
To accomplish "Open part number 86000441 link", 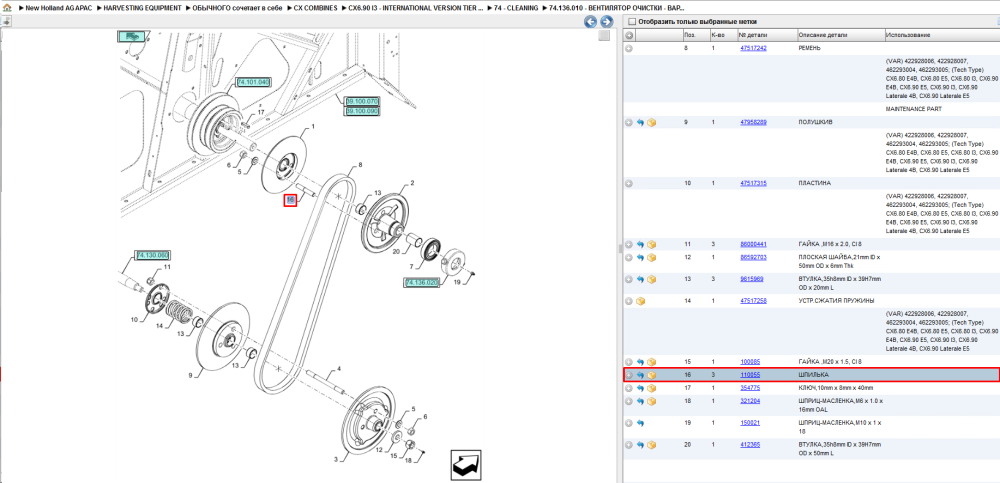I will click(x=753, y=244).
